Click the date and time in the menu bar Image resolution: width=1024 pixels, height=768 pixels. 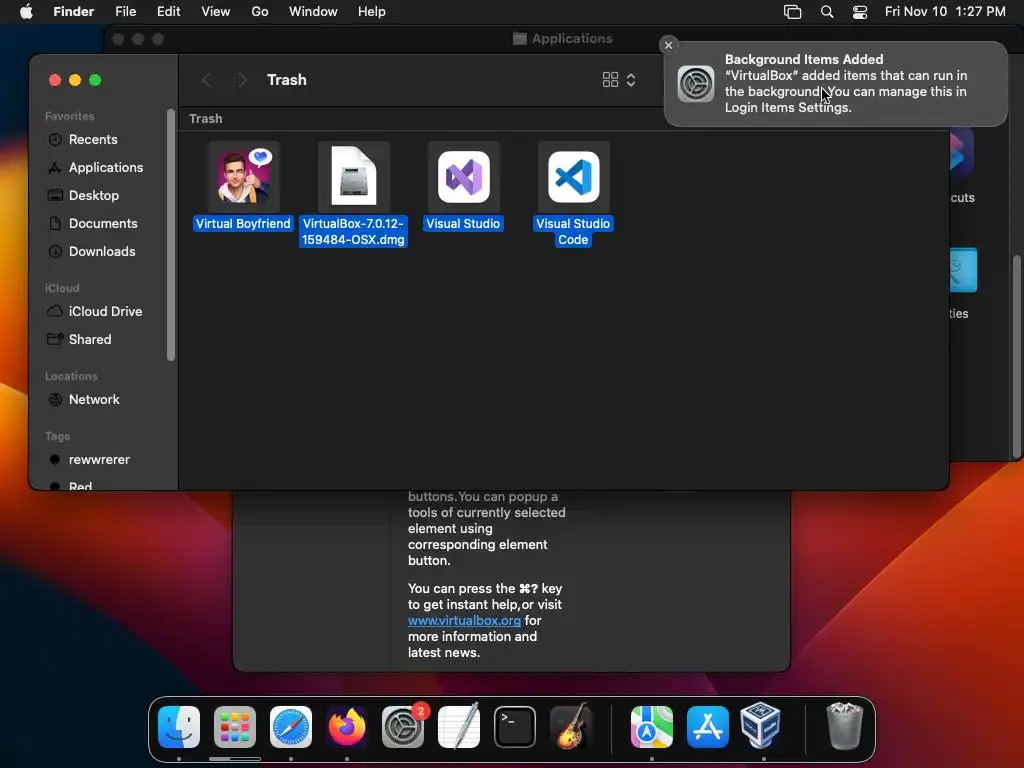coord(945,12)
